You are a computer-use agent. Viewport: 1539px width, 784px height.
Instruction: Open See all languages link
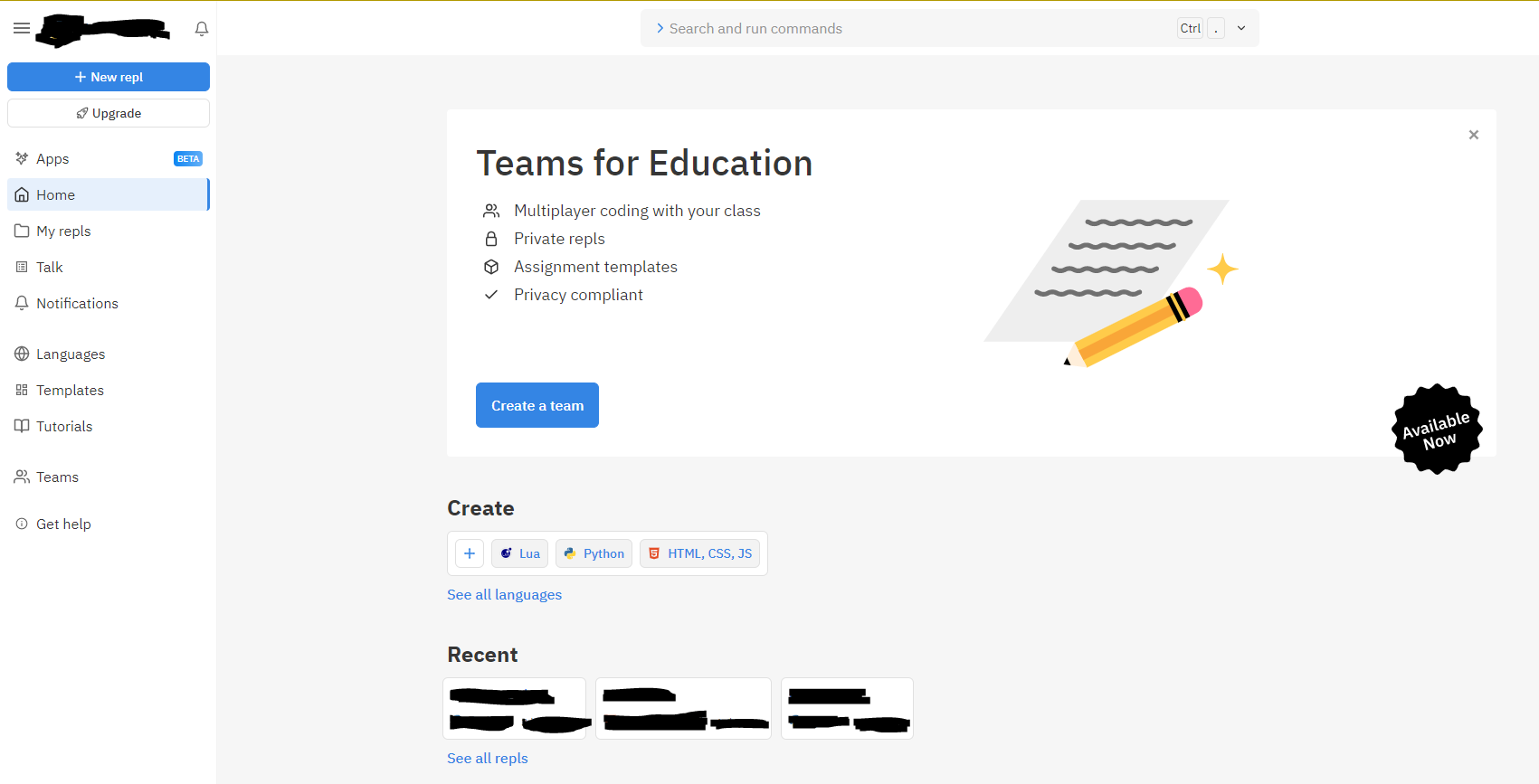point(504,594)
